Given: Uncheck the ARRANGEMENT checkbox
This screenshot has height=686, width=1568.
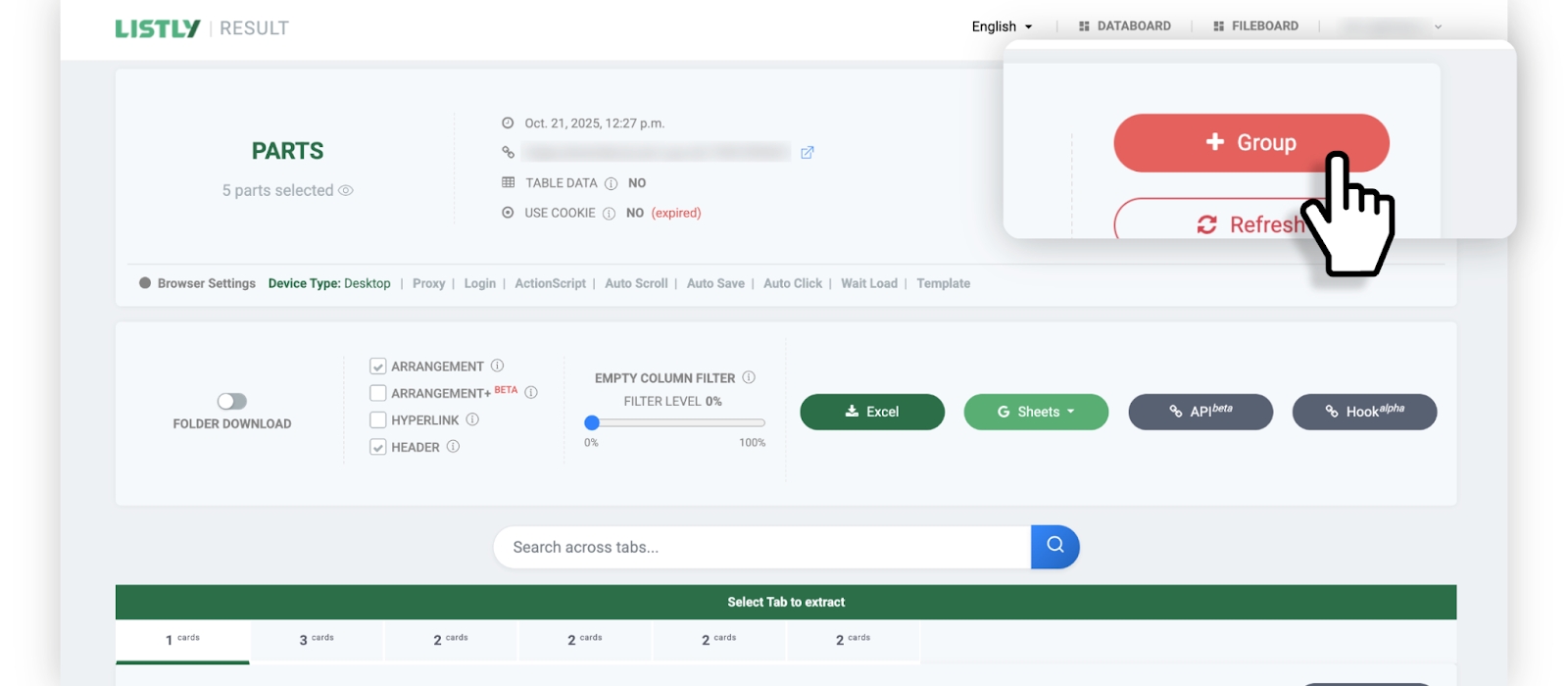Looking at the screenshot, I should point(377,367).
